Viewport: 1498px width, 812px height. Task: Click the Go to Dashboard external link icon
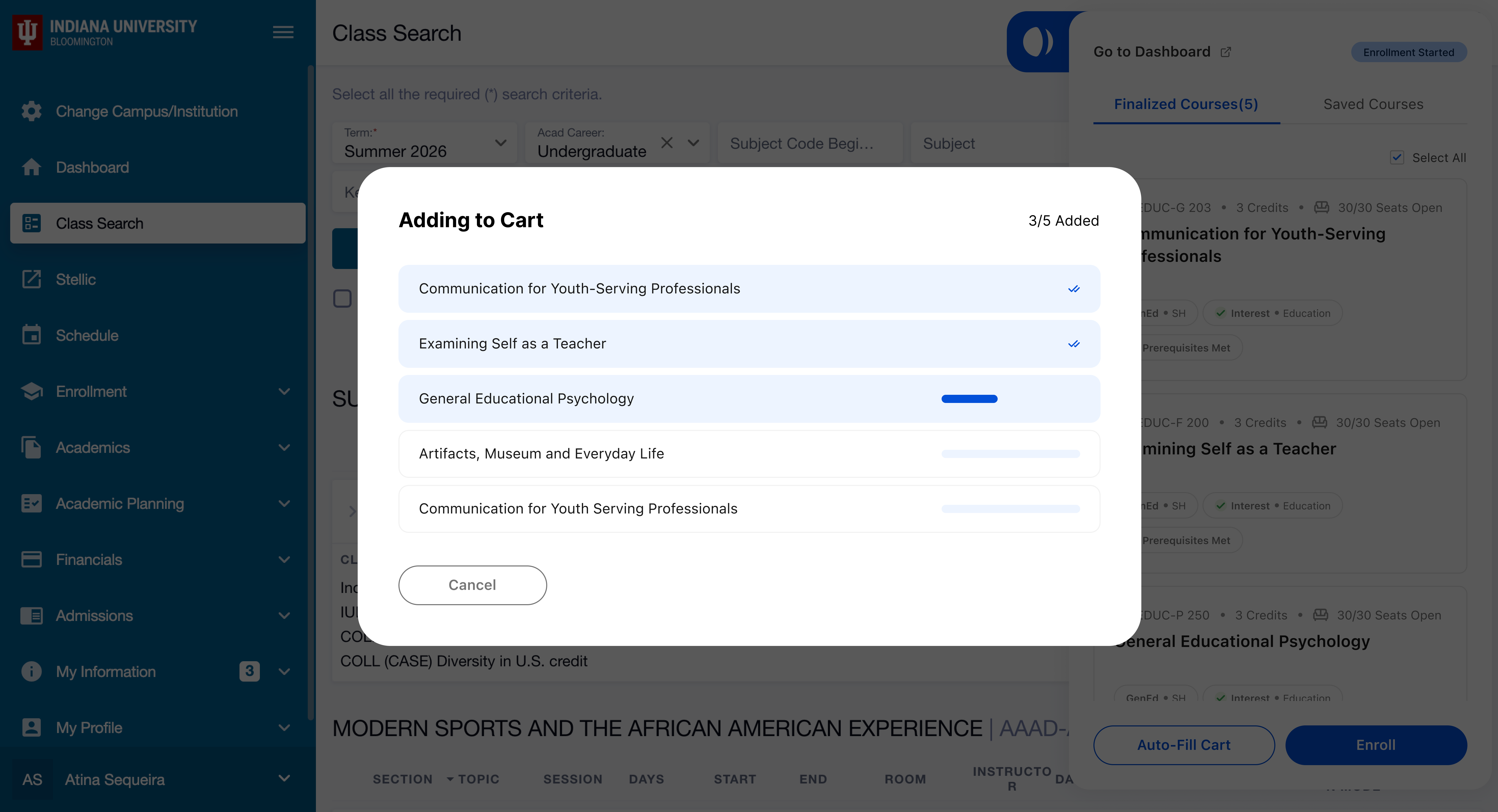point(1226,52)
